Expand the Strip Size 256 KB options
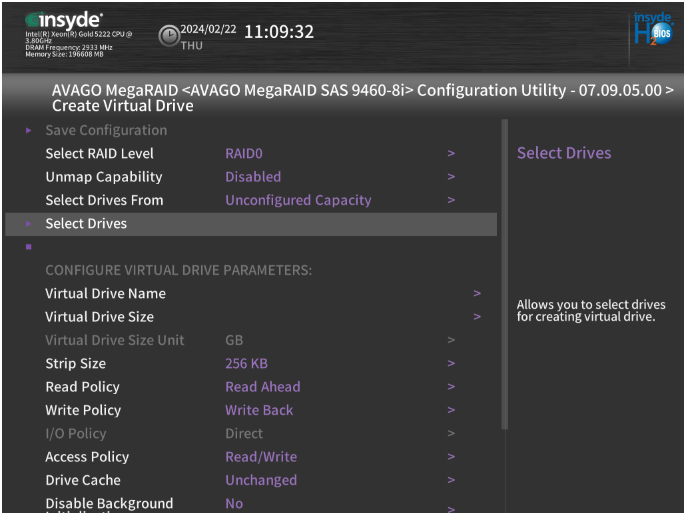Image resolution: width=684 pixels, height=513 pixels. coord(246,364)
